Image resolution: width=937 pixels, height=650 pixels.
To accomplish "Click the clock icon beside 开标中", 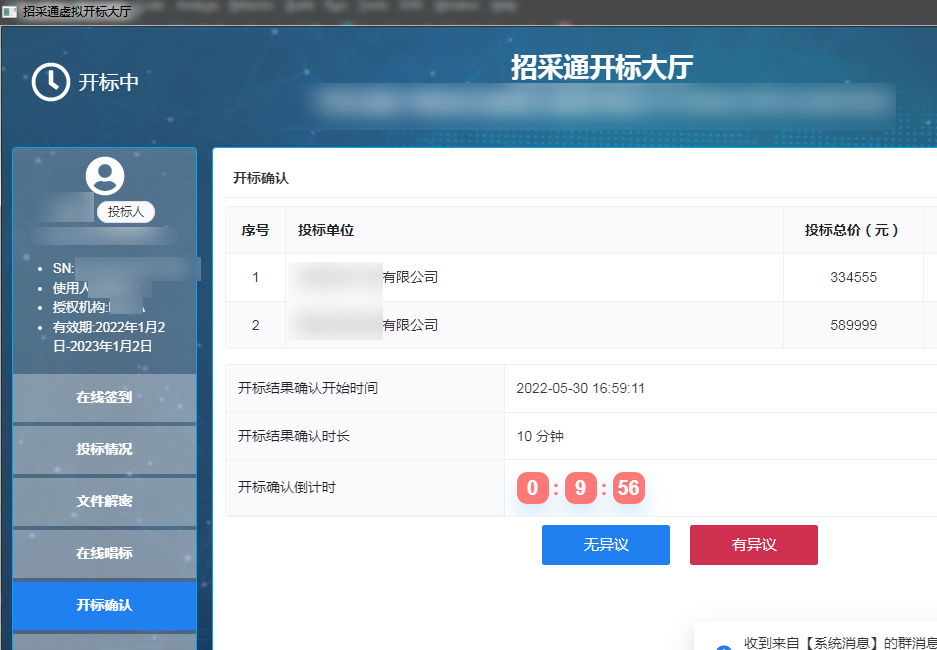I will point(51,82).
